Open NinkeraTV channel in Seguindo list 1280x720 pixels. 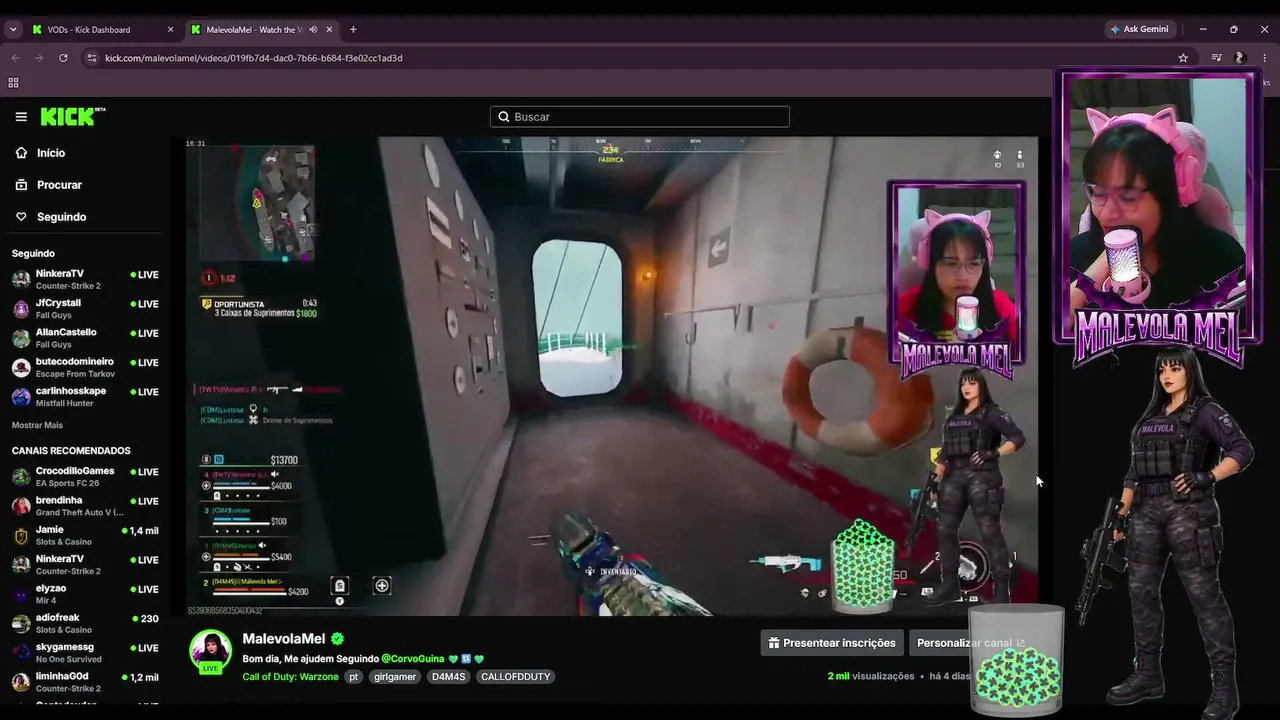85,279
